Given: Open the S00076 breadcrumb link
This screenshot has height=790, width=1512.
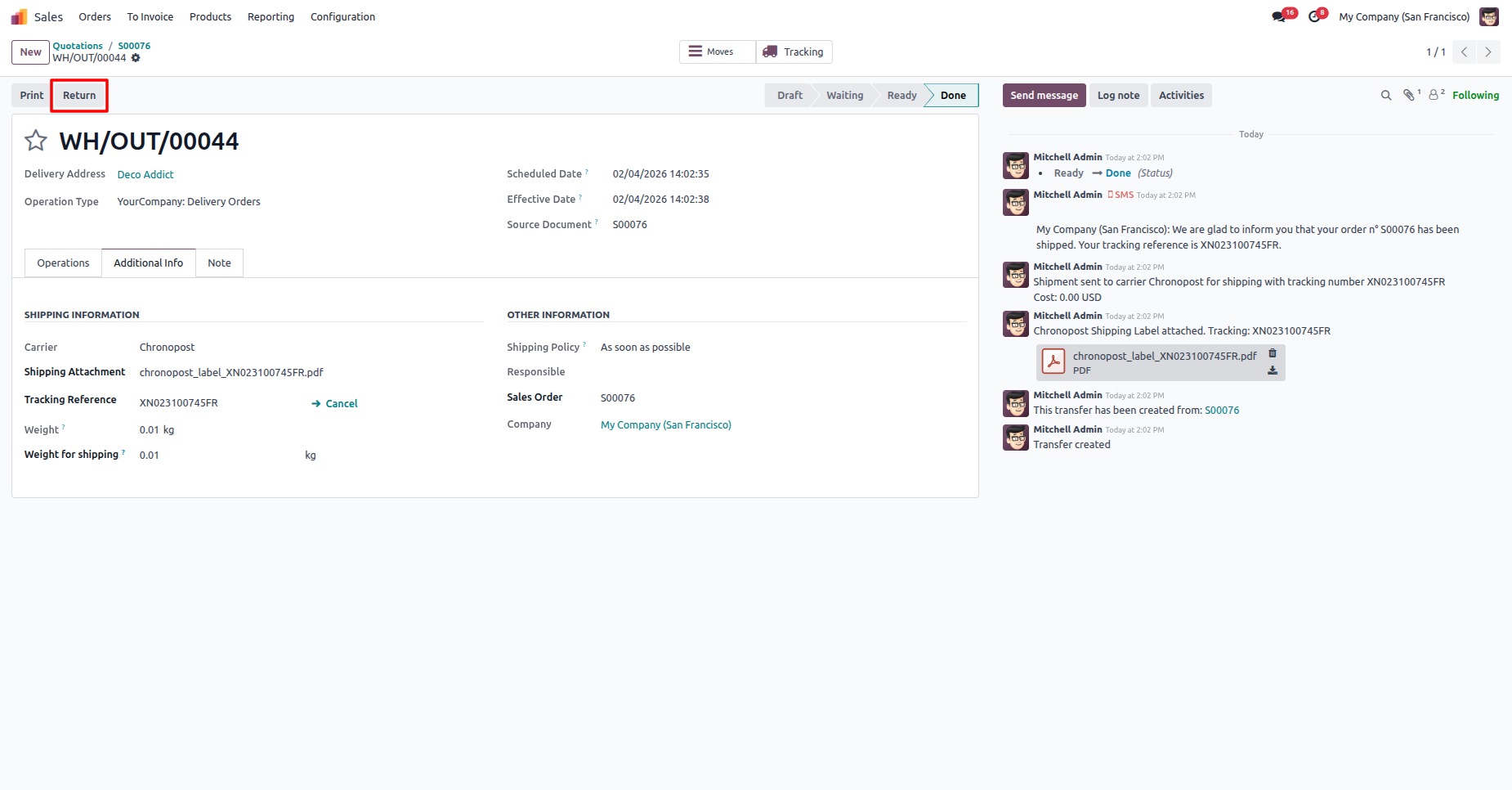Looking at the screenshot, I should [134, 46].
